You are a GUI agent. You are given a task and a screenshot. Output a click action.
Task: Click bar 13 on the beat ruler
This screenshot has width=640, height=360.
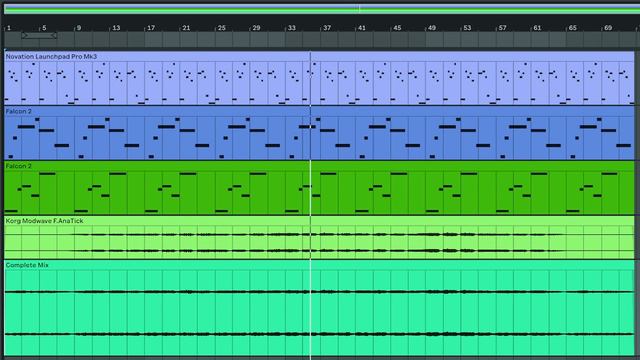tap(116, 28)
